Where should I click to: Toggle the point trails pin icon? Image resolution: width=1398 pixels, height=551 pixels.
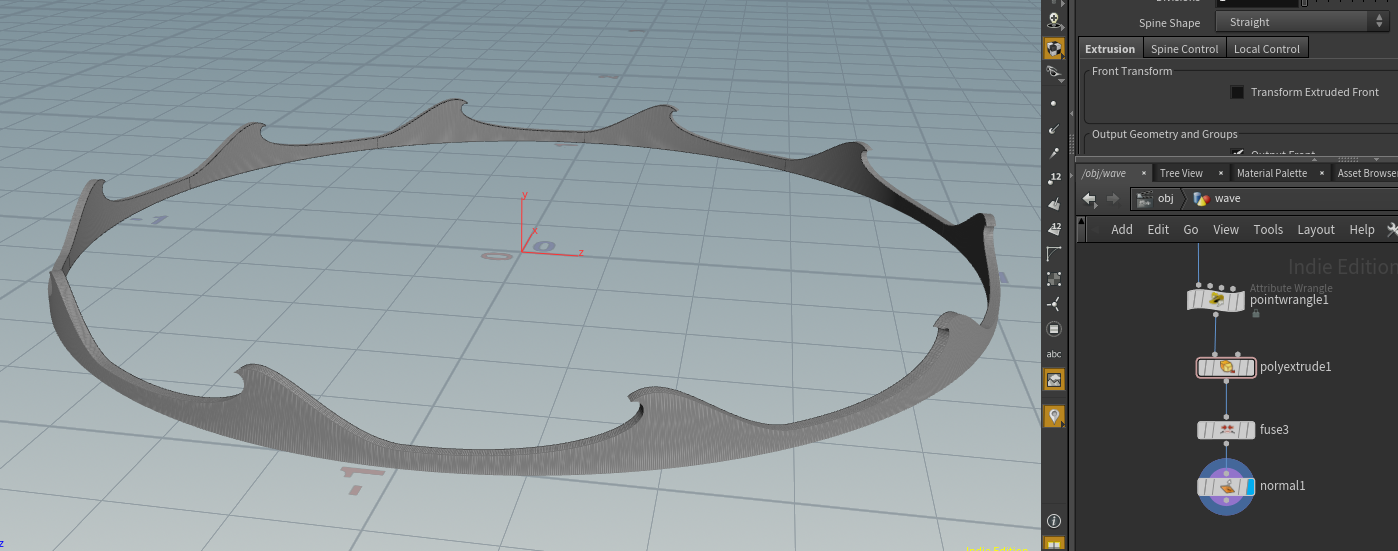[x=1054, y=153]
